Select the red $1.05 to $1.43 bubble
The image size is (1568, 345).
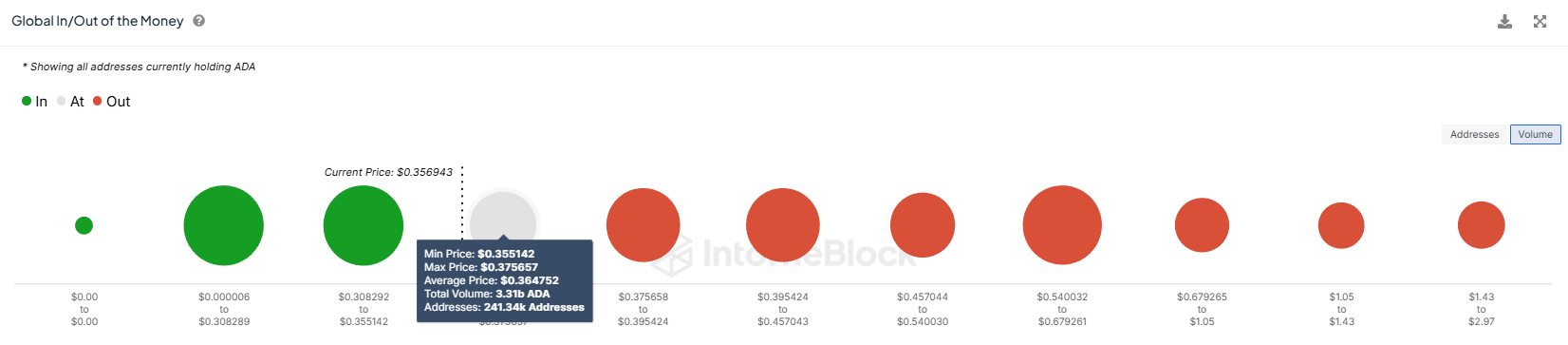point(1341,225)
